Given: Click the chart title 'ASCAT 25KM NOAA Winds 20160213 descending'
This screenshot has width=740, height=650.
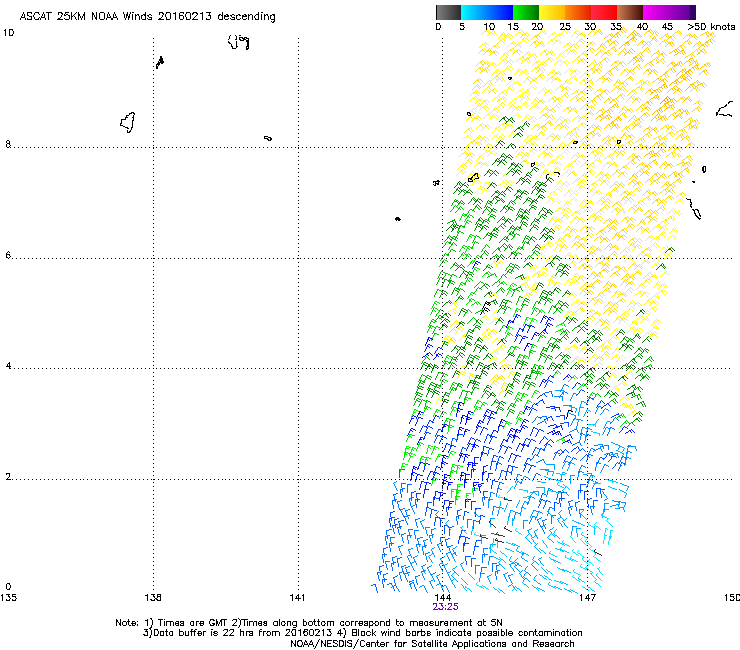Looking at the screenshot, I should [147, 17].
